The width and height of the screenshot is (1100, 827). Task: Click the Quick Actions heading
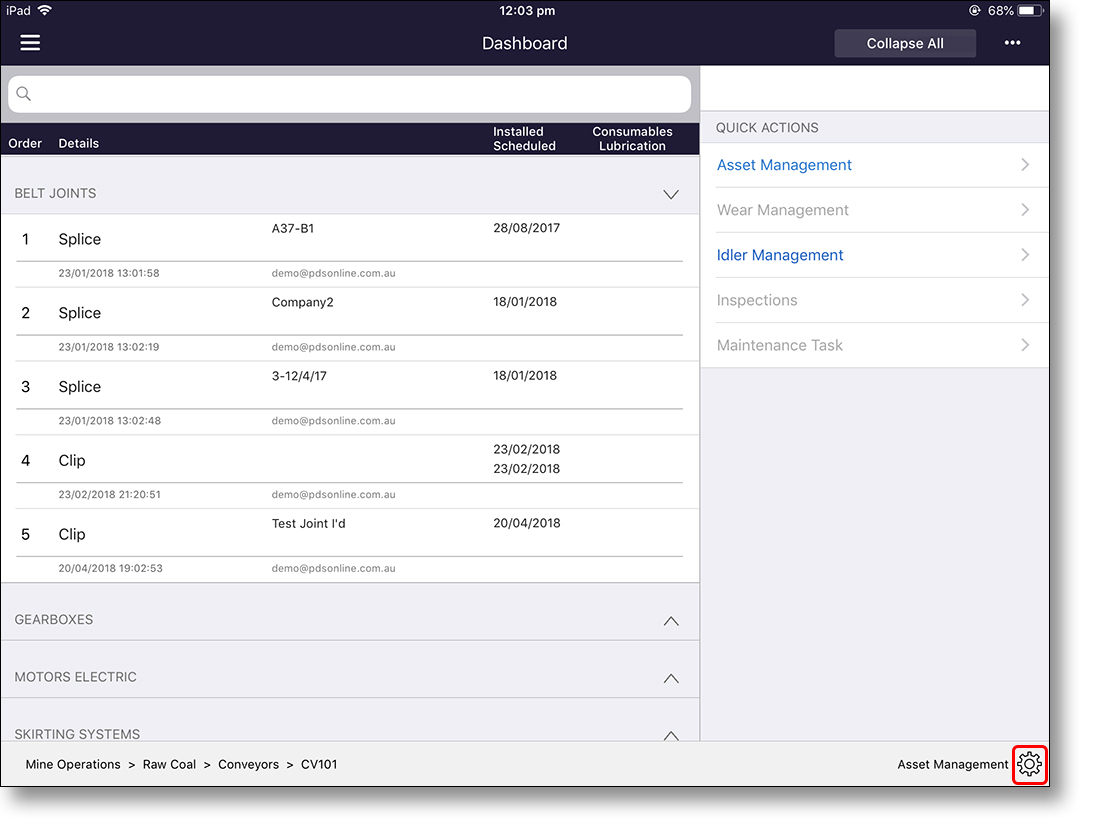coord(767,128)
